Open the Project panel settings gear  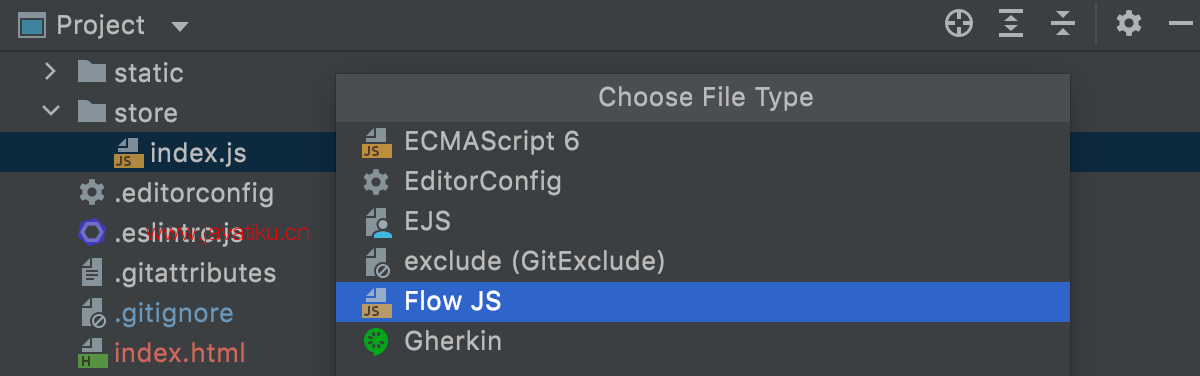(x=1129, y=24)
